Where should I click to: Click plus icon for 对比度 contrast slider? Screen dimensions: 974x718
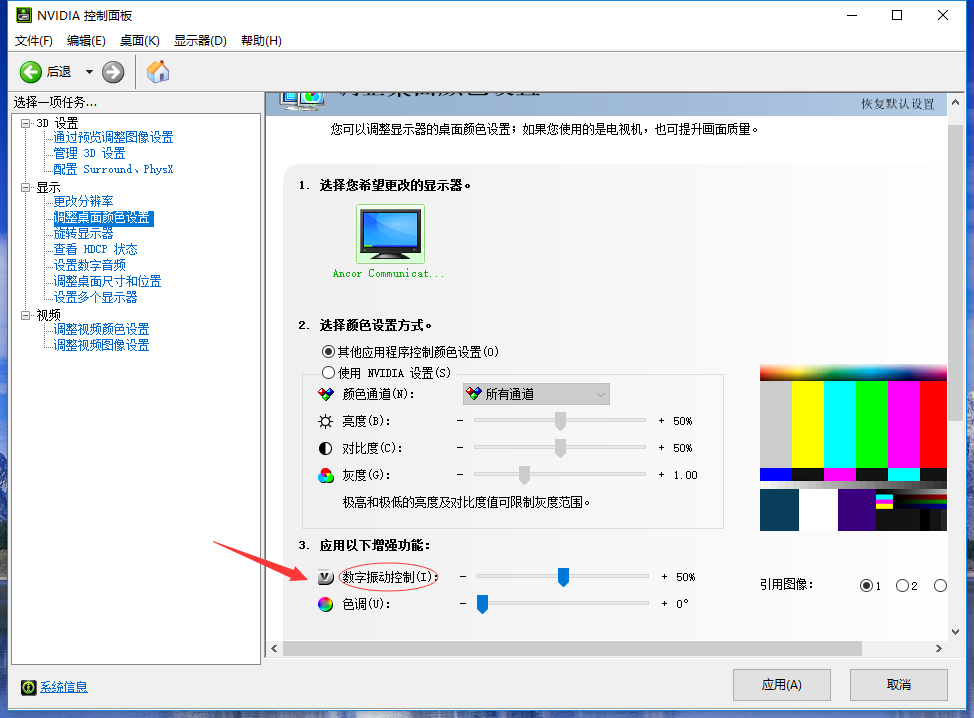tap(661, 448)
